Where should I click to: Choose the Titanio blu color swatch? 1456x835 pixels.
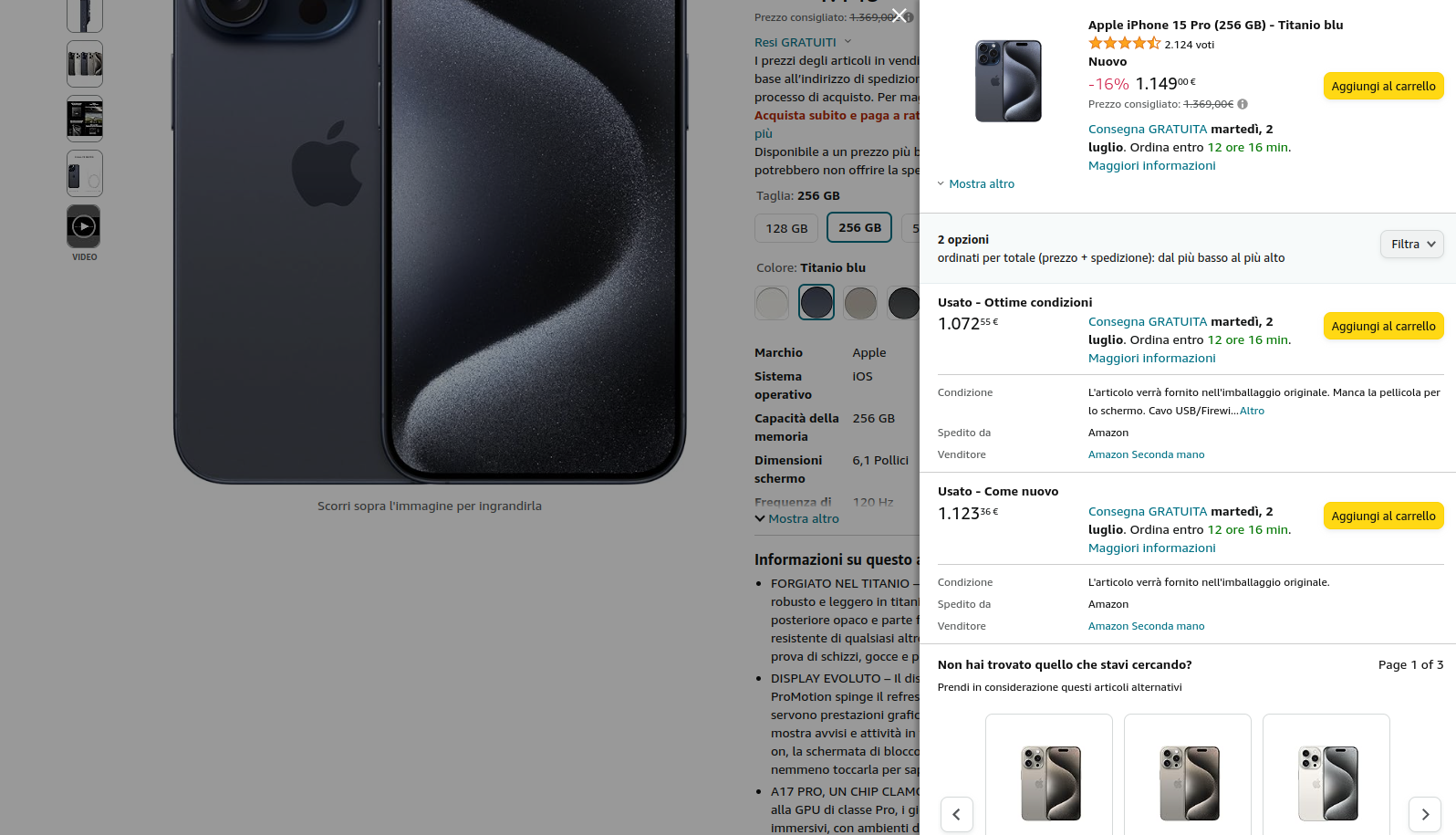point(816,303)
